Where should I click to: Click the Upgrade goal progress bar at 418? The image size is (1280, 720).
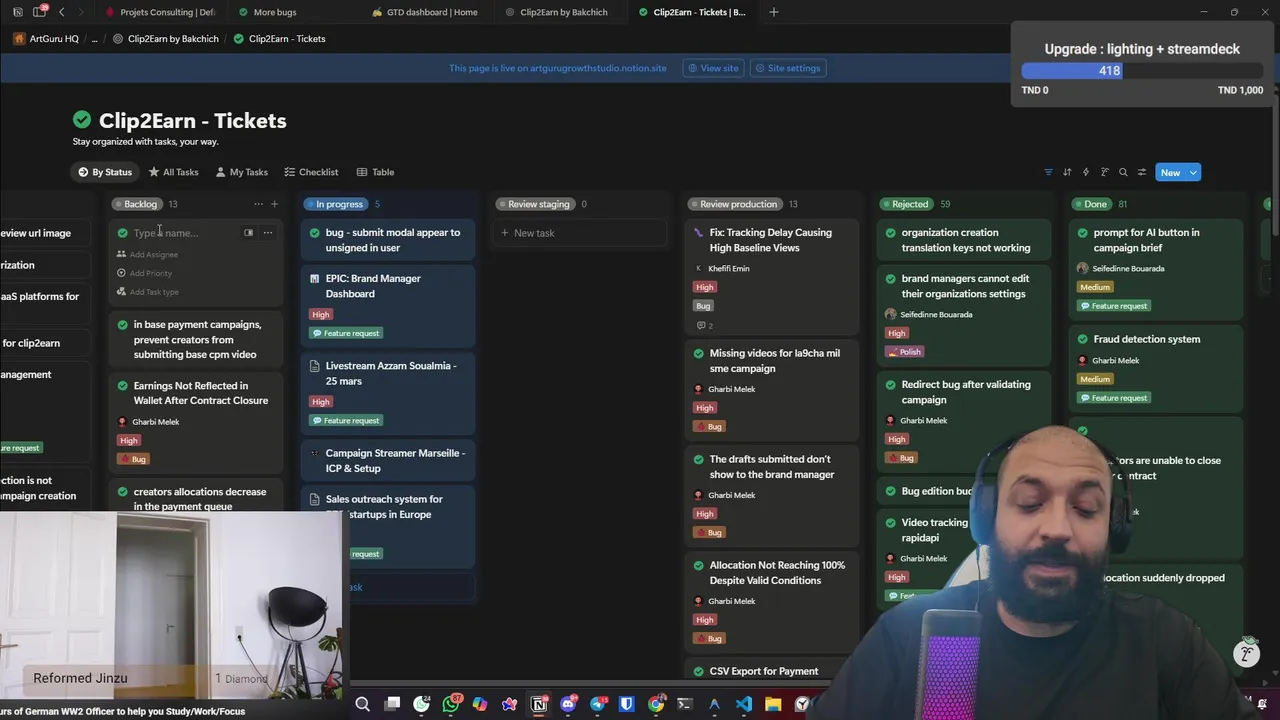click(x=1142, y=71)
